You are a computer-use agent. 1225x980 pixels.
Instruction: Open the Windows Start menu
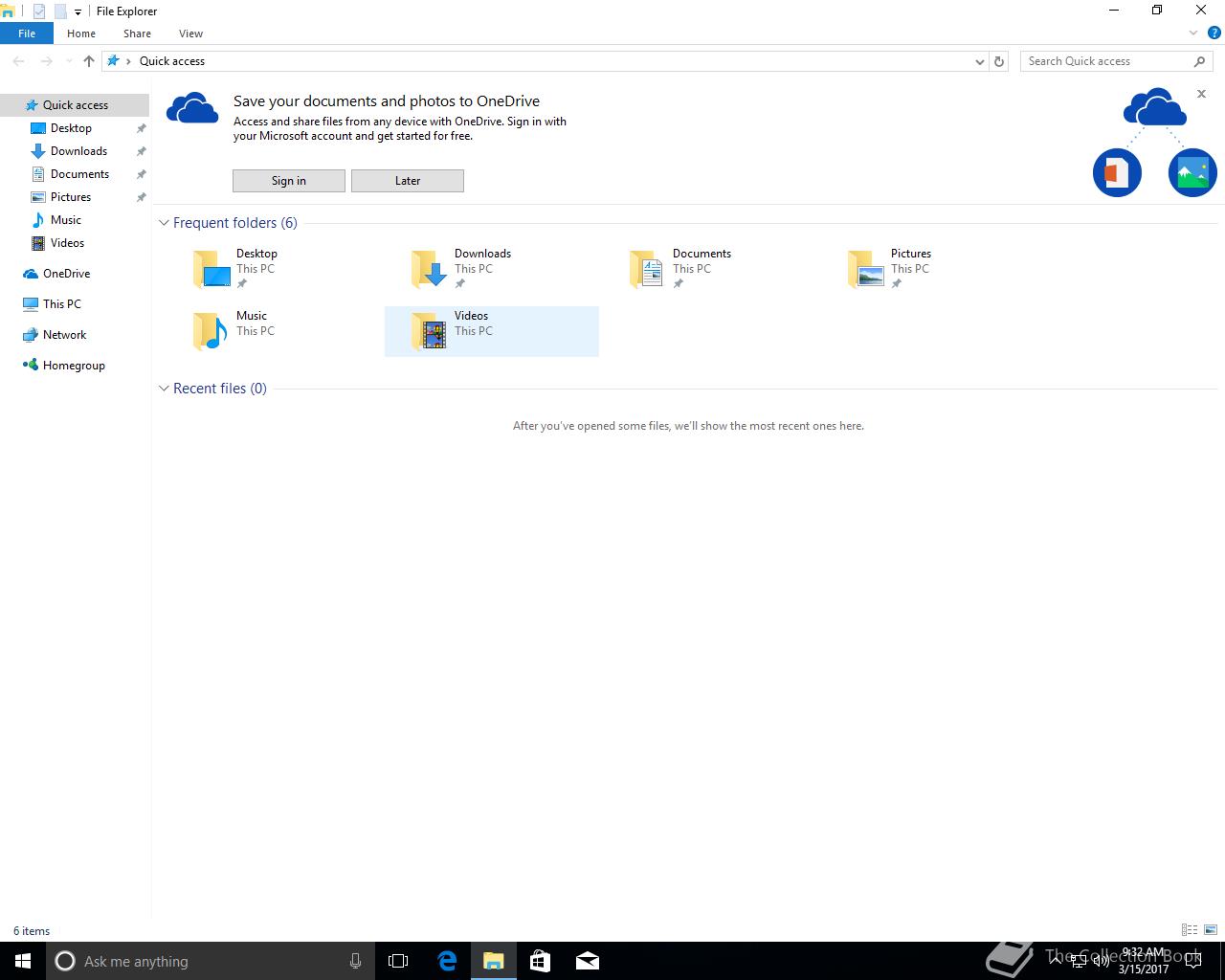click(x=23, y=961)
